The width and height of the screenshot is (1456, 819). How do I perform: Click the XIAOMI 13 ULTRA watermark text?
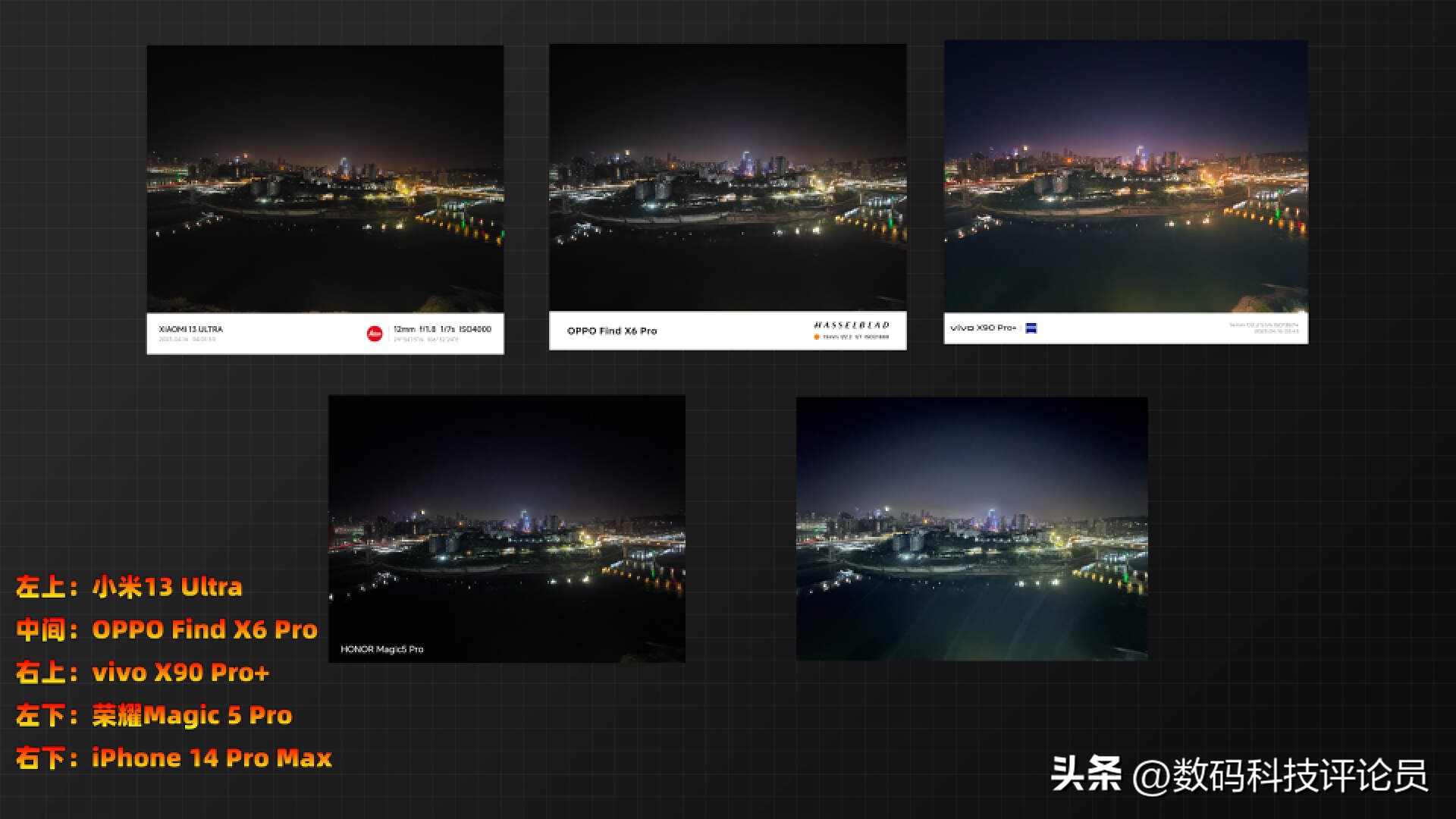coord(191,329)
